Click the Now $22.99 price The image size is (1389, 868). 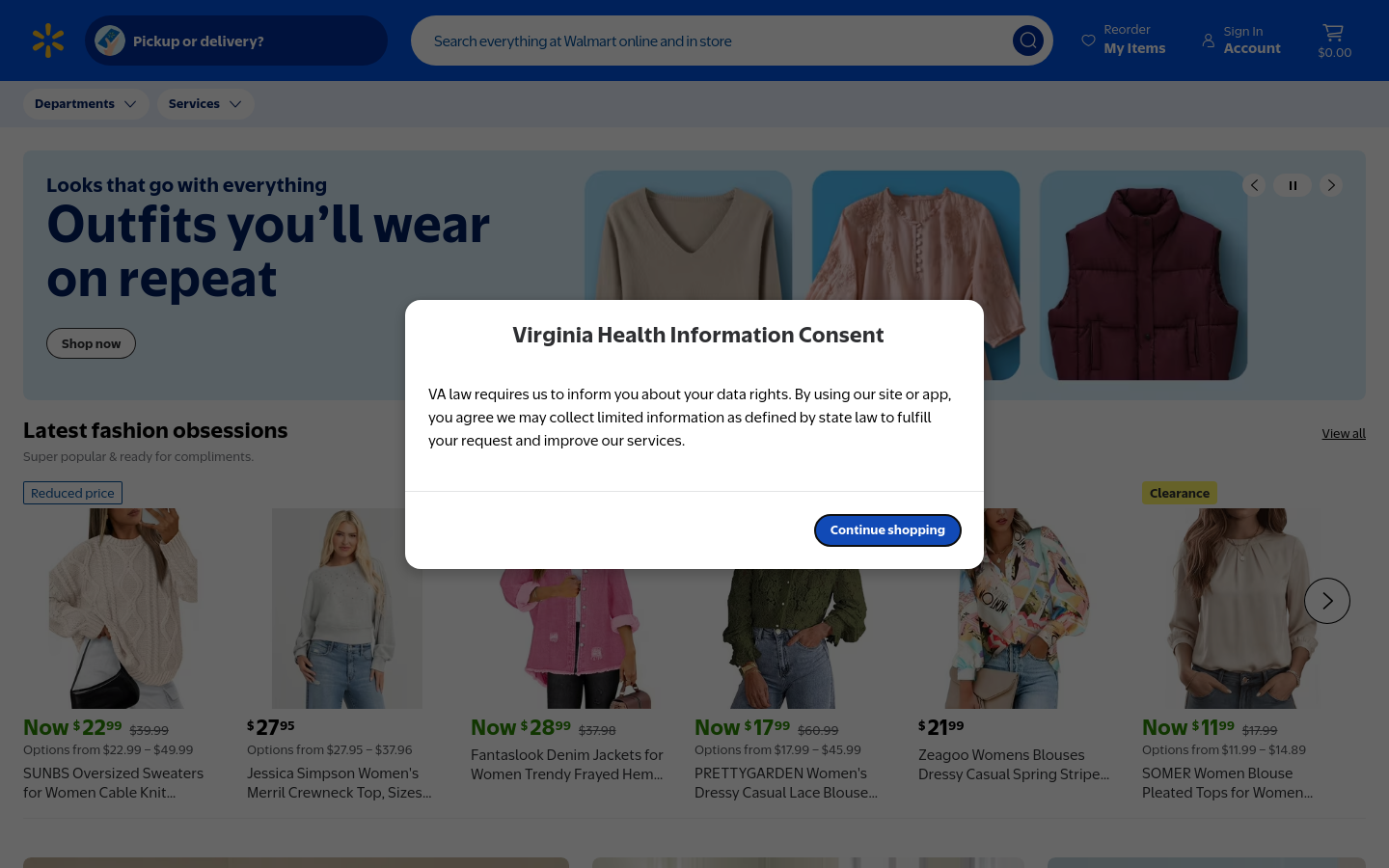click(72, 727)
